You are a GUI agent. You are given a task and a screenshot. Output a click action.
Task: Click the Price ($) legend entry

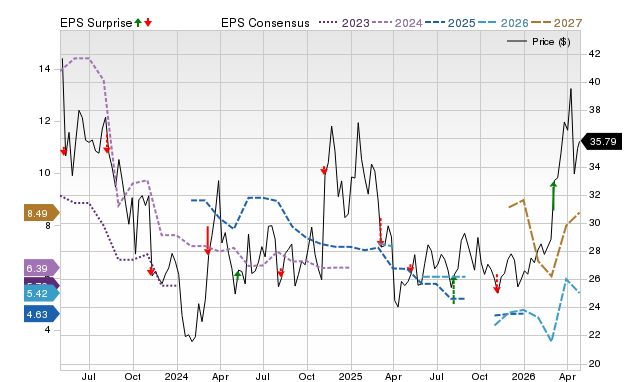click(x=539, y=42)
